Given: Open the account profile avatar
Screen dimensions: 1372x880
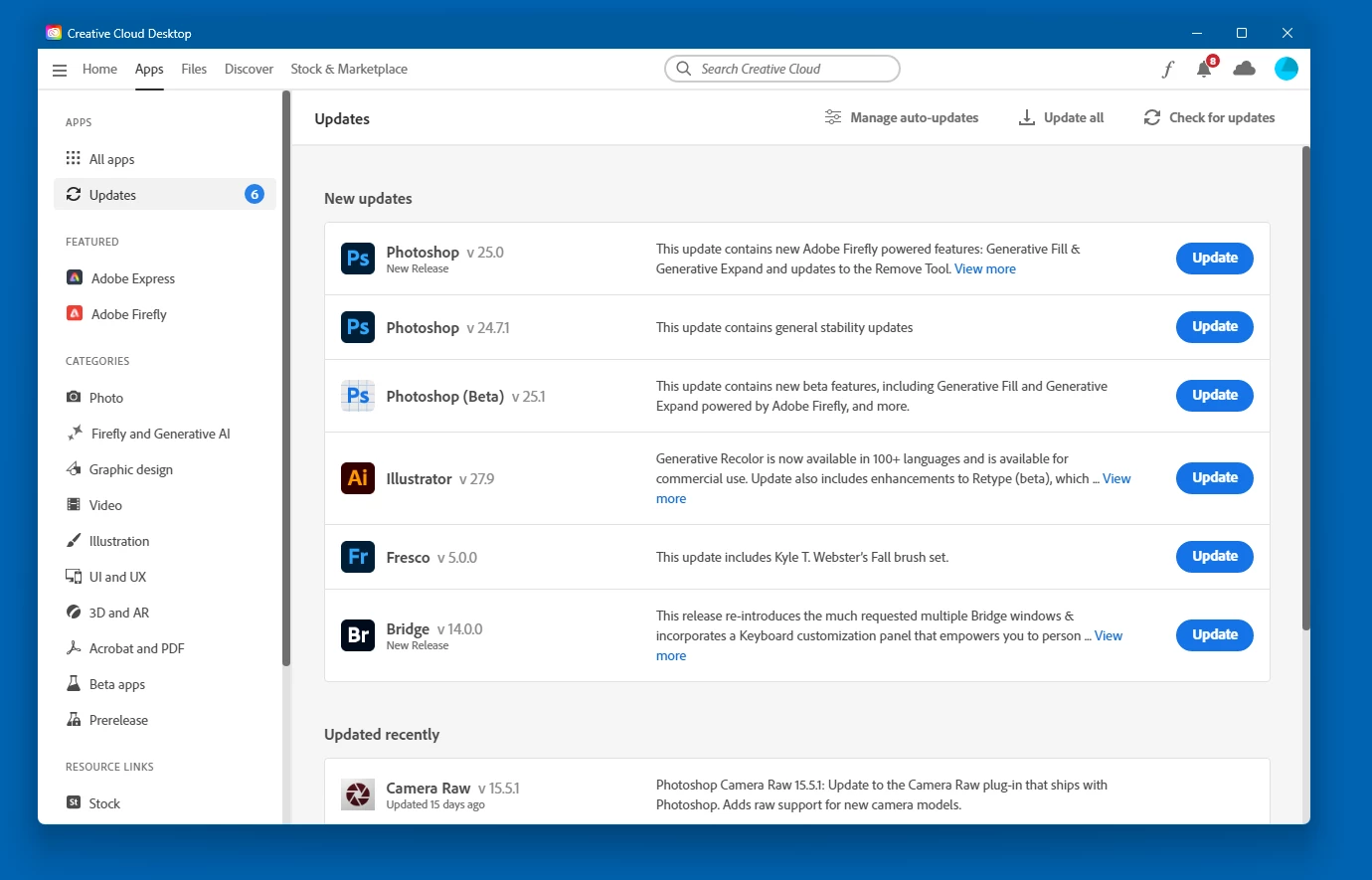Looking at the screenshot, I should pyautogui.click(x=1286, y=69).
